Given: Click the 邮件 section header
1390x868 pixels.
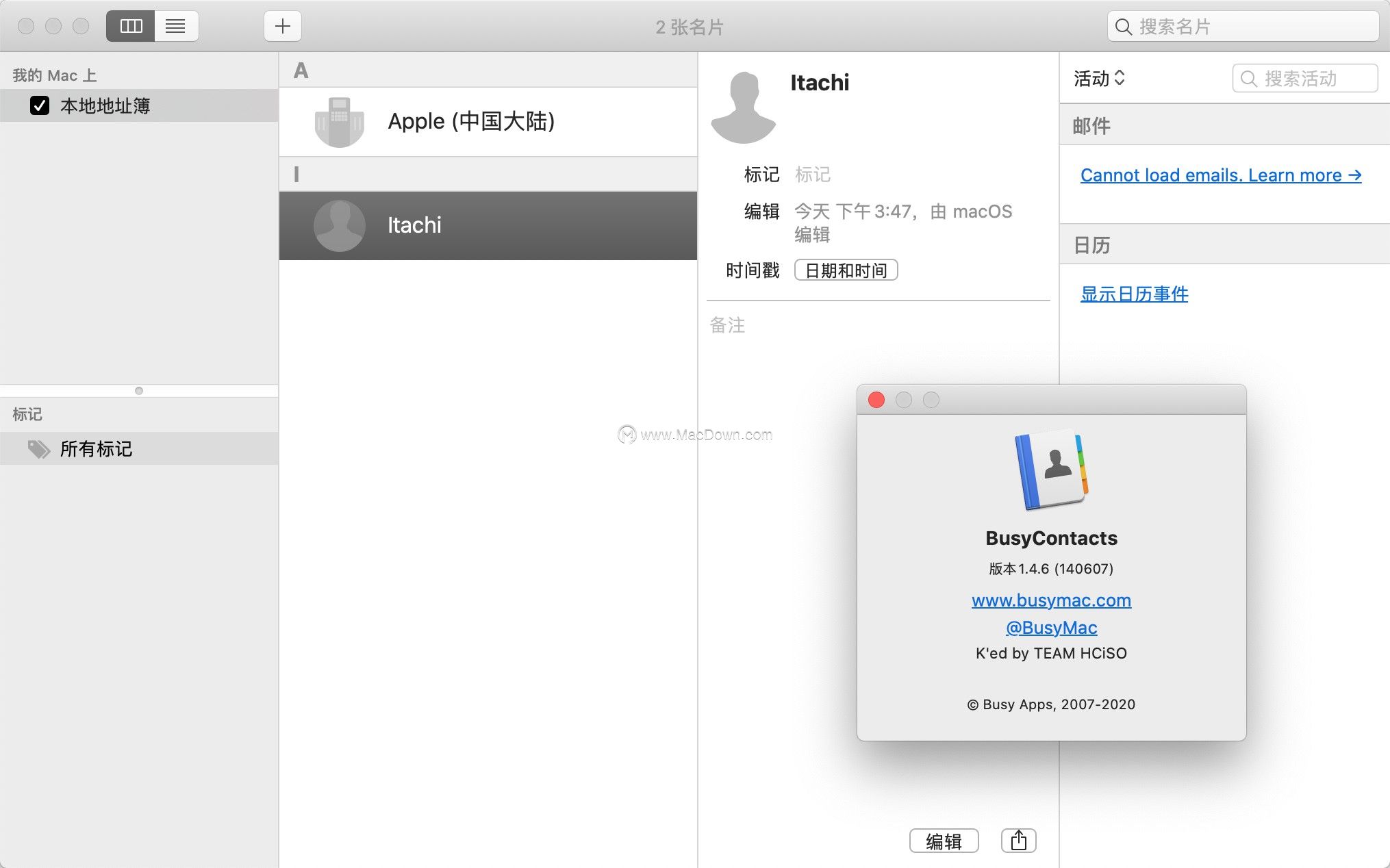Looking at the screenshot, I should click(x=1224, y=125).
